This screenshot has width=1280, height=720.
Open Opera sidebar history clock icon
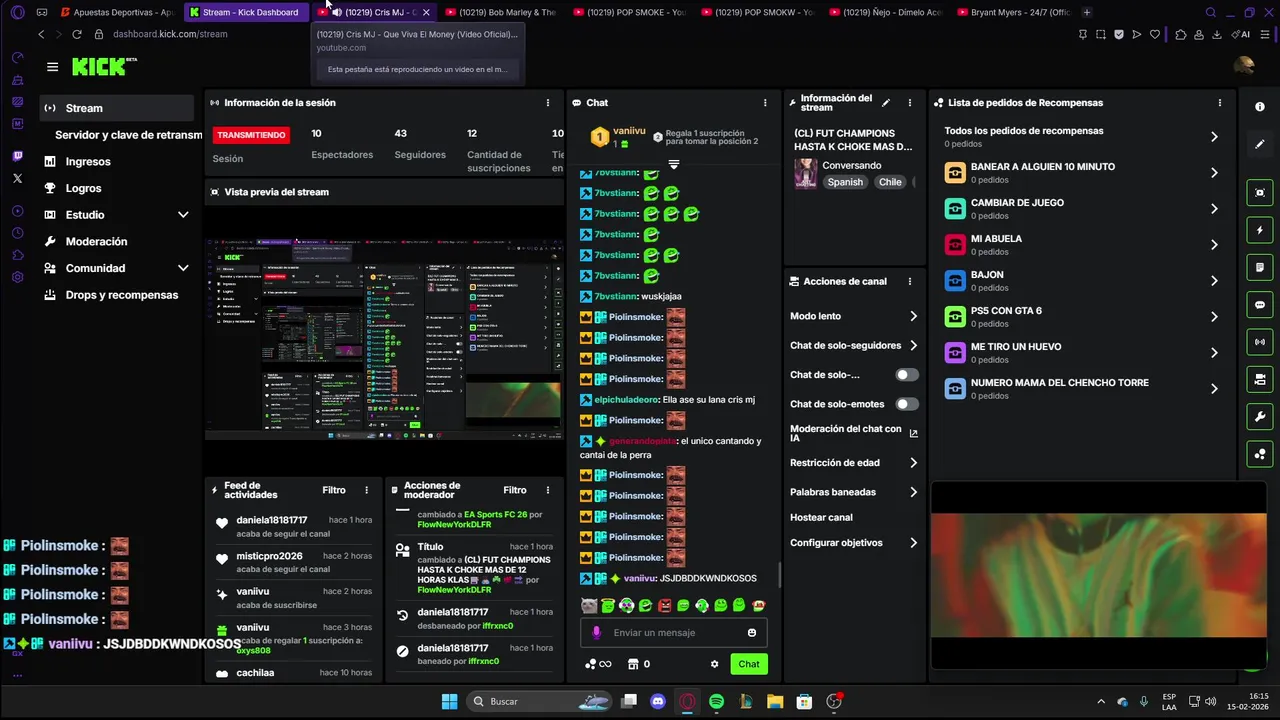17,233
